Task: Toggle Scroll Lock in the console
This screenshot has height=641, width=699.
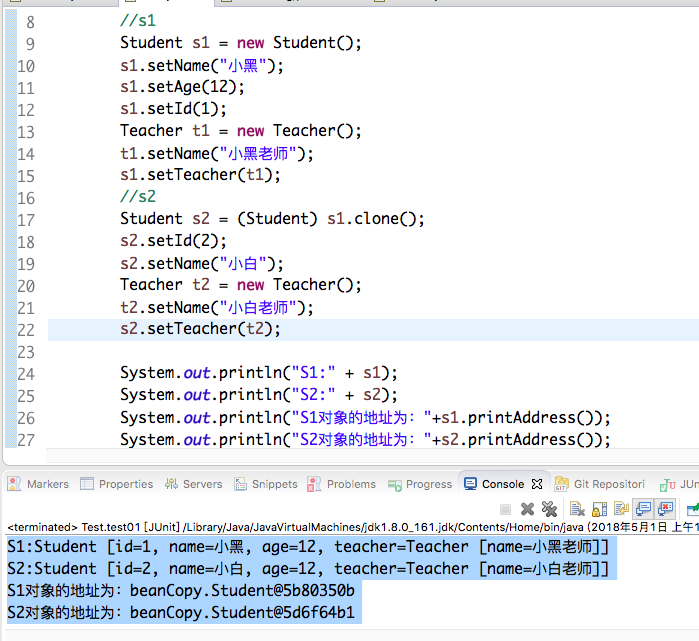Action: (x=598, y=509)
